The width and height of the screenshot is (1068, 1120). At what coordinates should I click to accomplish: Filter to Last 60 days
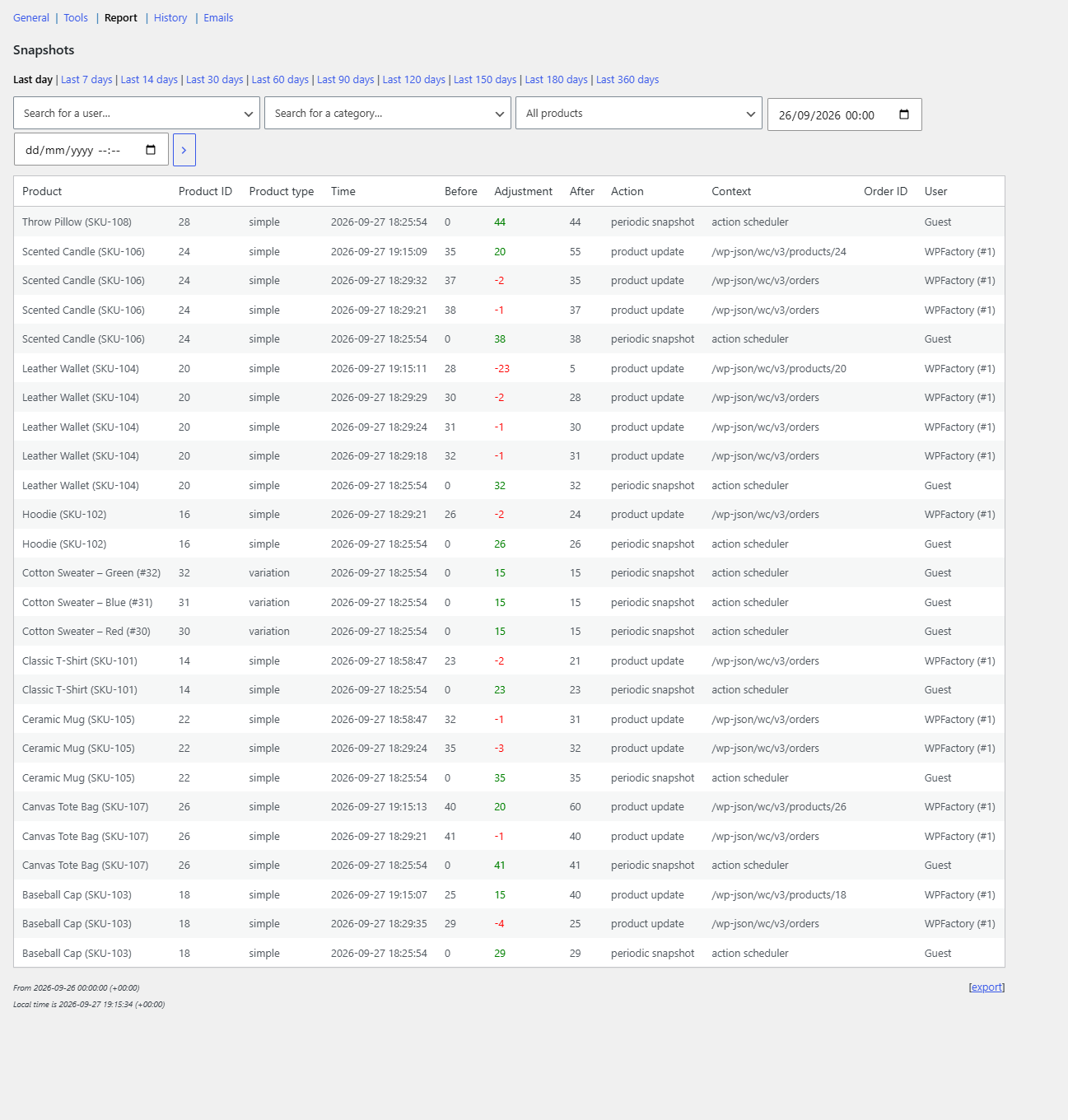click(x=280, y=80)
